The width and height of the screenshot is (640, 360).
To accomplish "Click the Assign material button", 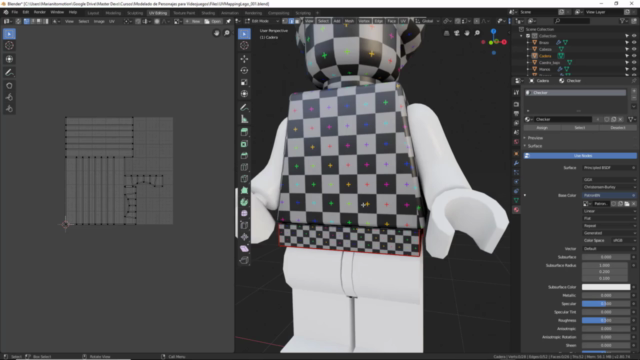I will point(542,128).
